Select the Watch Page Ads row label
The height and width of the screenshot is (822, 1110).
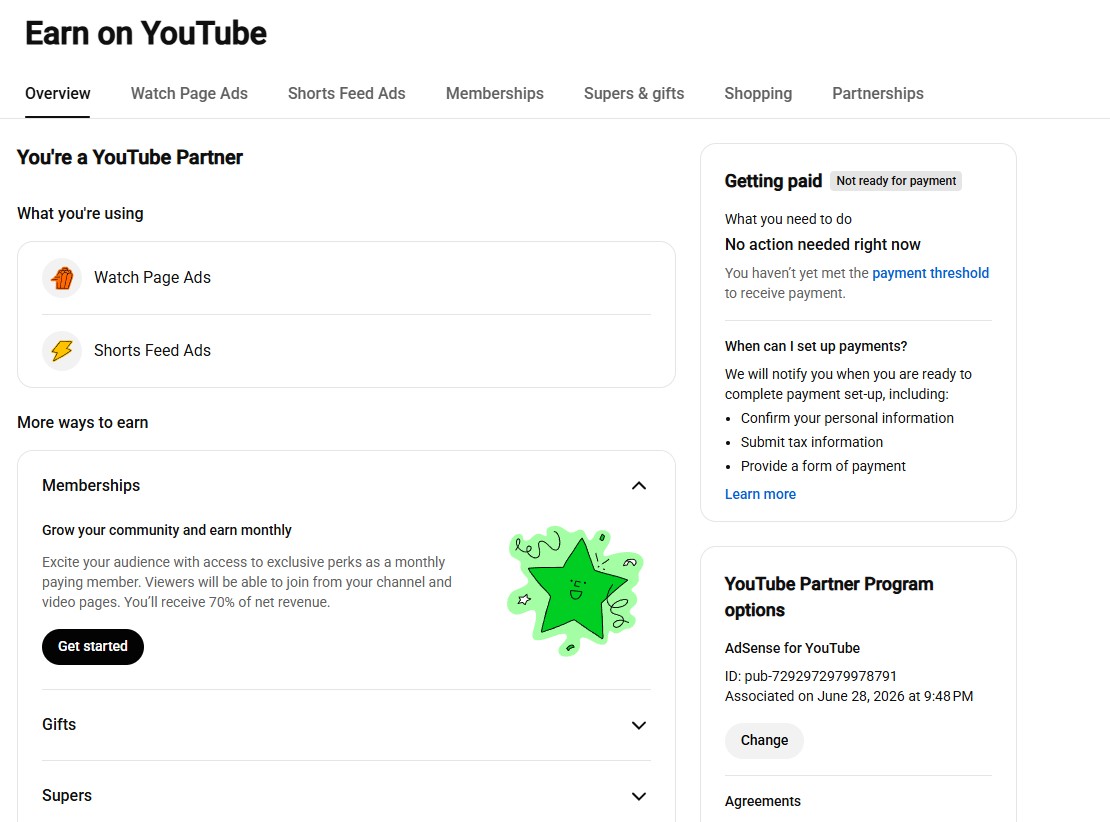click(152, 278)
